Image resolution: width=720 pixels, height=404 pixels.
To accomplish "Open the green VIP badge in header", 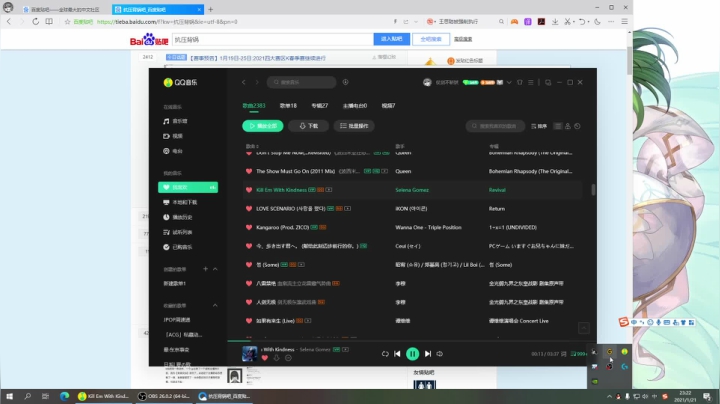I will (470, 82).
